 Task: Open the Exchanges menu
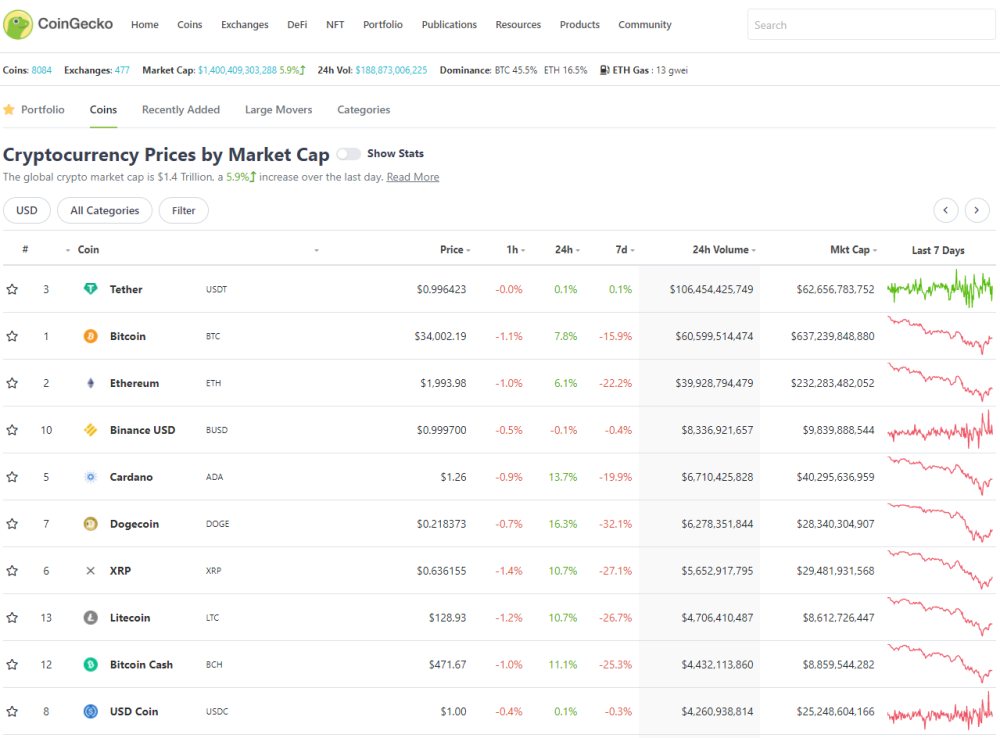[x=245, y=24]
